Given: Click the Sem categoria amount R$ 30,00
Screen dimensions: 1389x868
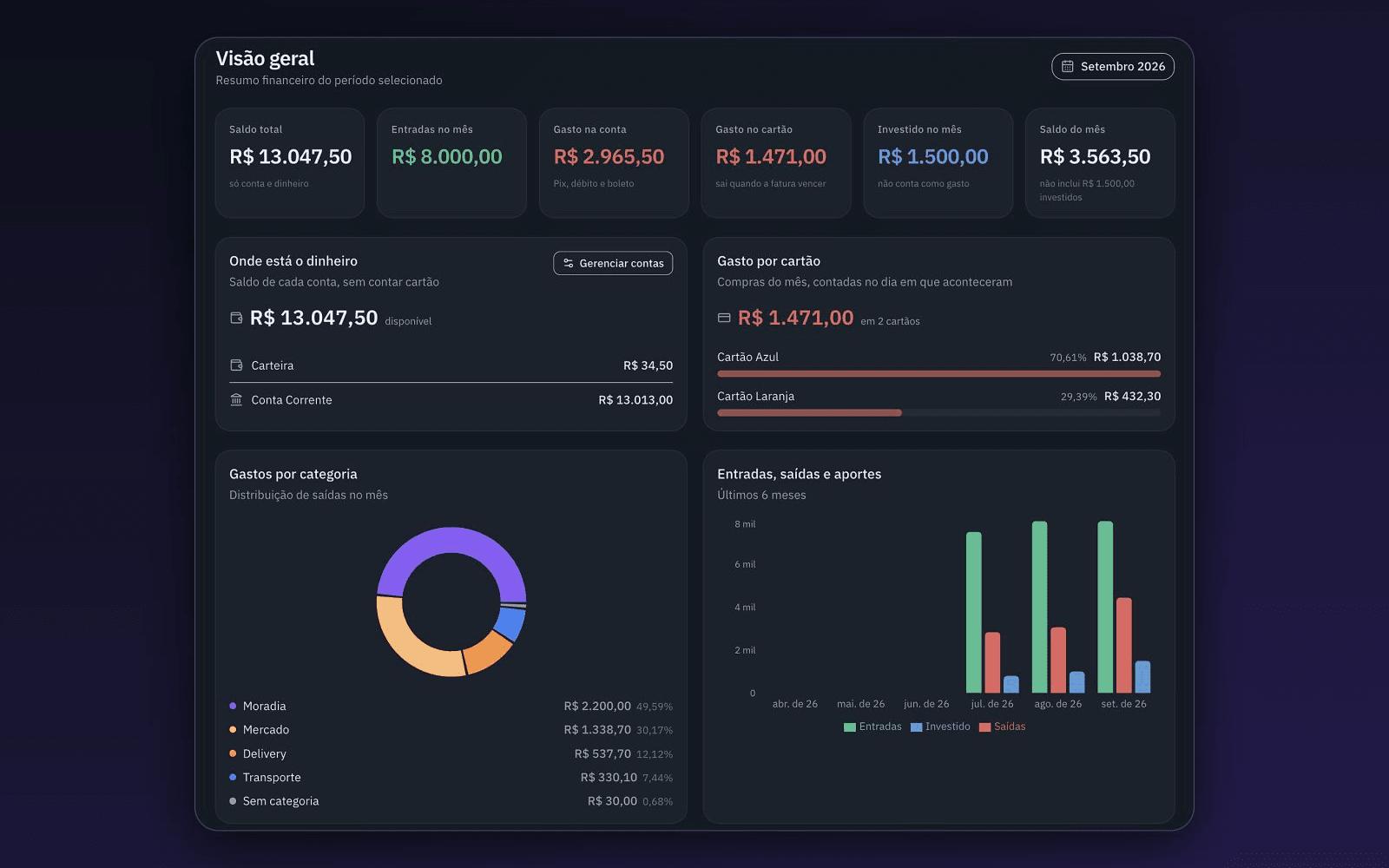Looking at the screenshot, I should click(612, 801).
